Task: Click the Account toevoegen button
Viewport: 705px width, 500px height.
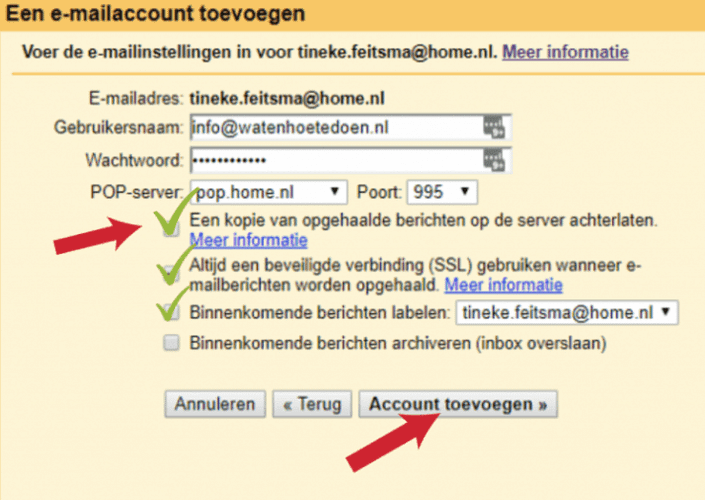Action: coord(458,404)
